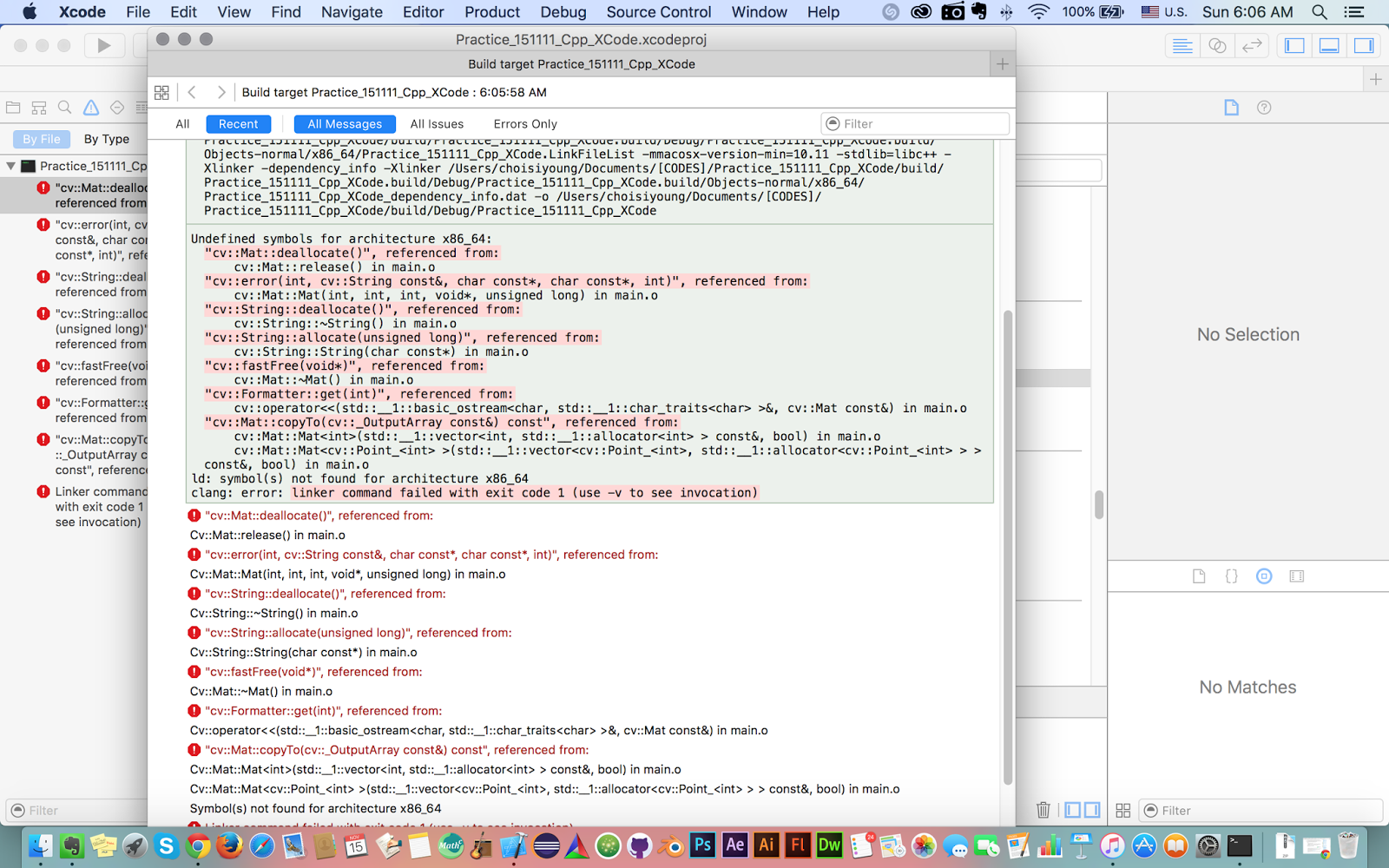Viewport: 1389px width, 868px height.
Task: Select the All Issues filter
Action: coord(437,124)
